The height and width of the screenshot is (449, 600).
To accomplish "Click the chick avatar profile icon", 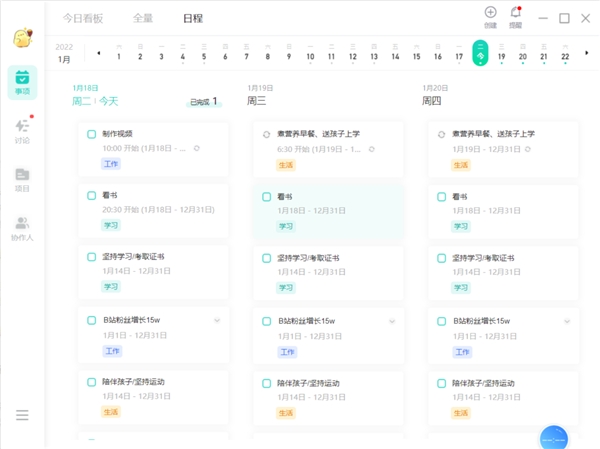I will (23, 38).
